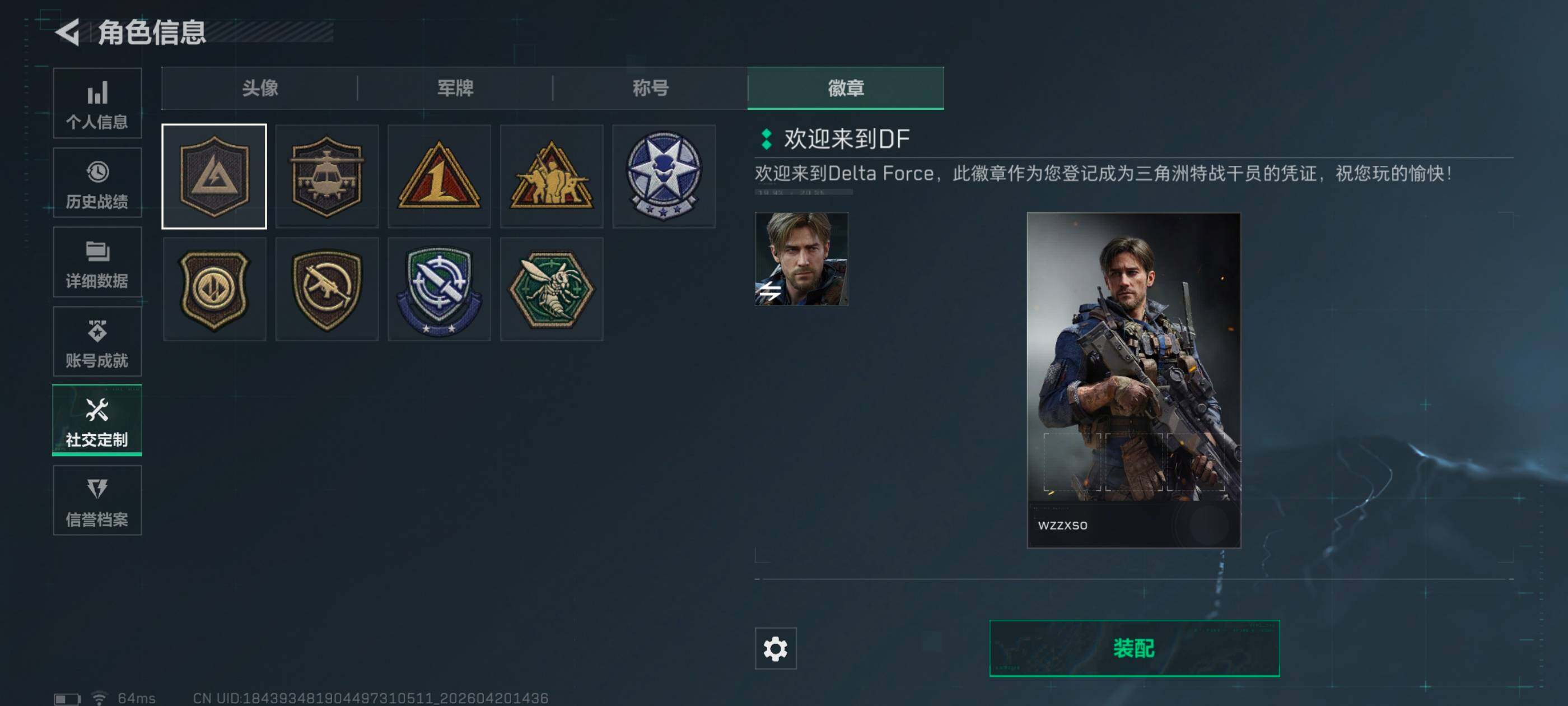Pick the blue star skull circular badge
Image resolution: width=1568 pixels, height=706 pixels.
point(664,176)
